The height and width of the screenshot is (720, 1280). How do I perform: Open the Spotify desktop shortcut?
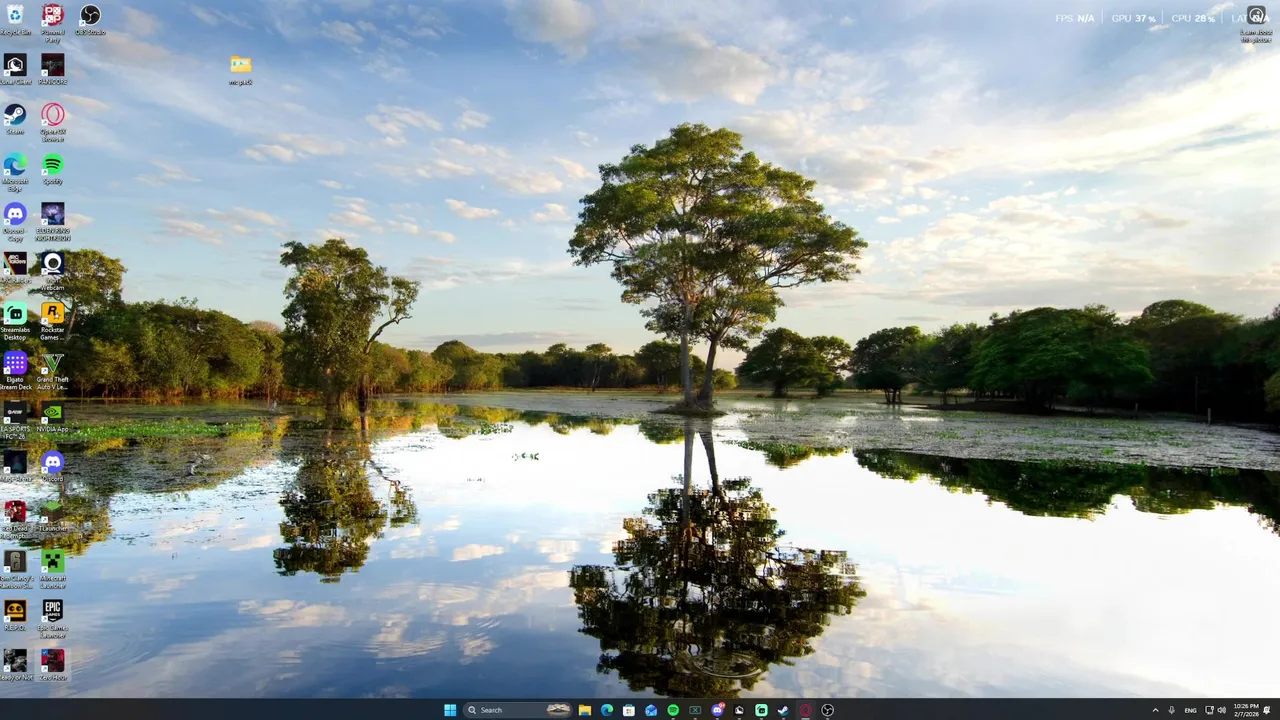(x=53, y=169)
